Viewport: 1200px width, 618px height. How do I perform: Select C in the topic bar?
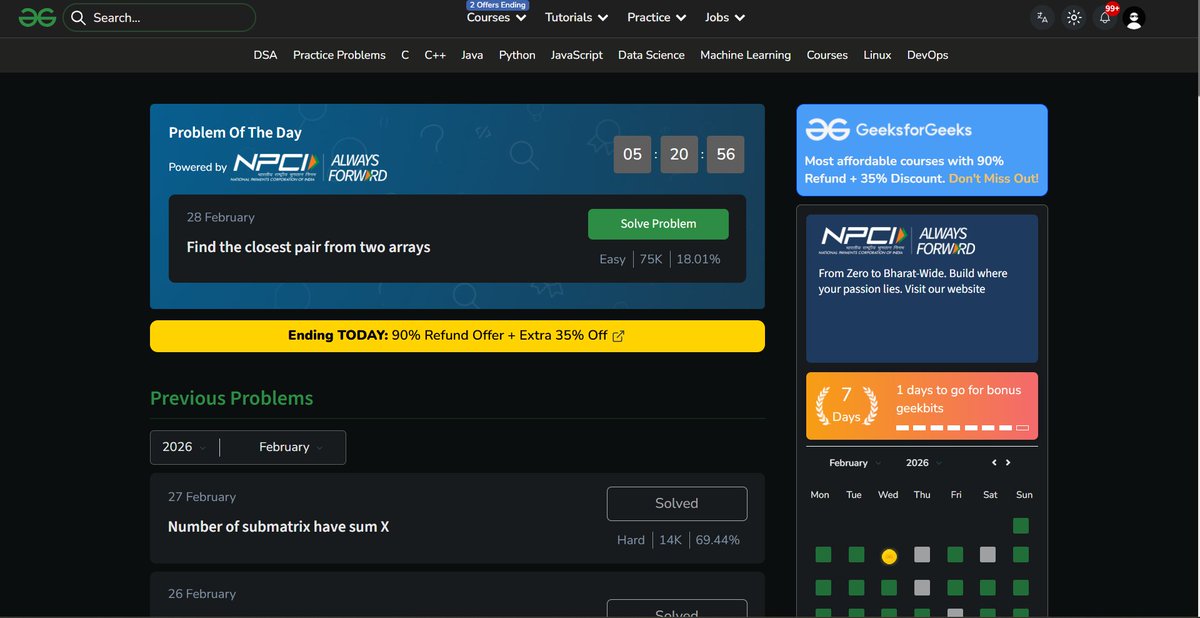[x=405, y=55]
